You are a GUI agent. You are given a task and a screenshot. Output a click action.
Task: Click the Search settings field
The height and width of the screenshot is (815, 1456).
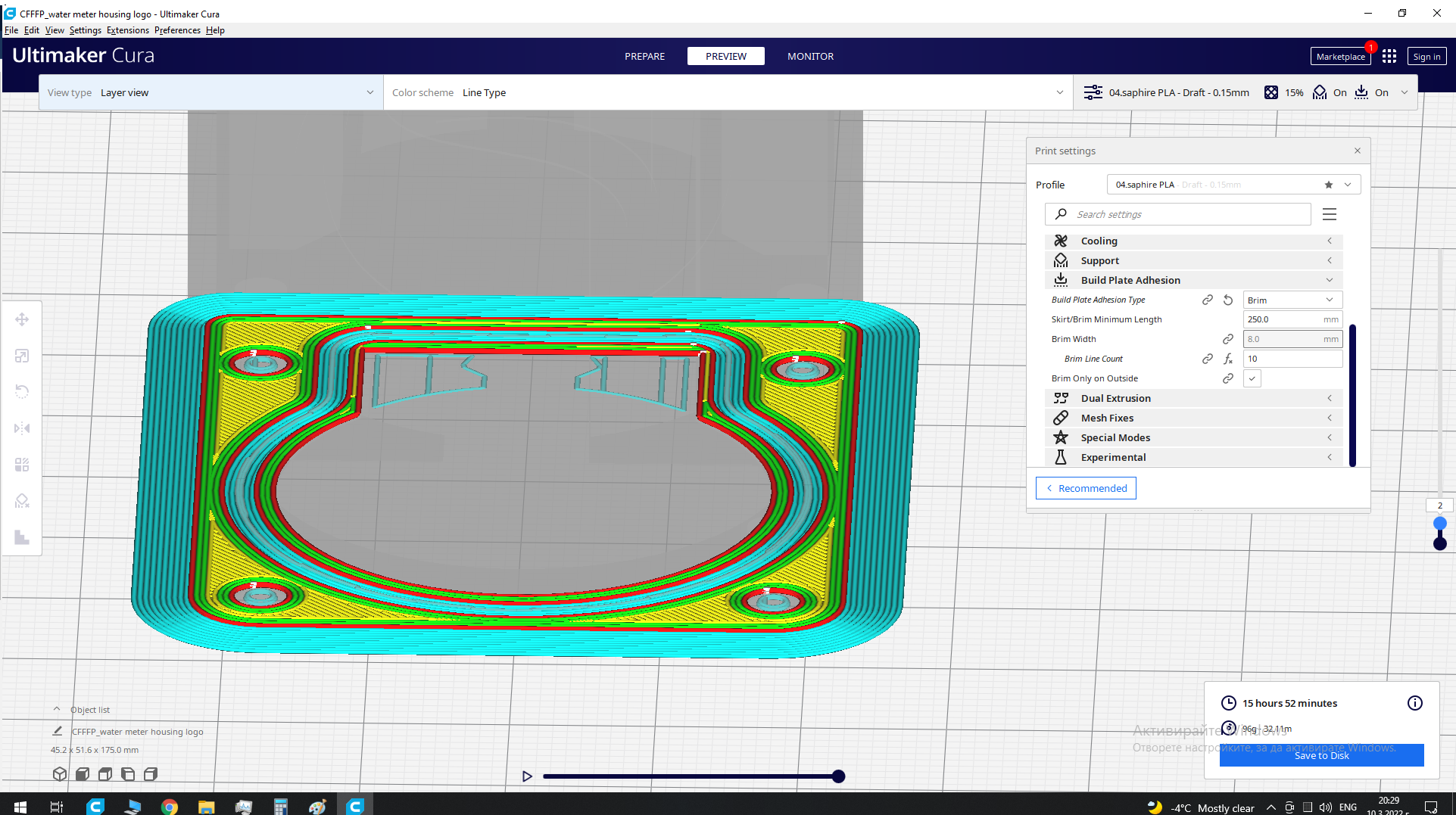pyautogui.click(x=1177, y=214)
